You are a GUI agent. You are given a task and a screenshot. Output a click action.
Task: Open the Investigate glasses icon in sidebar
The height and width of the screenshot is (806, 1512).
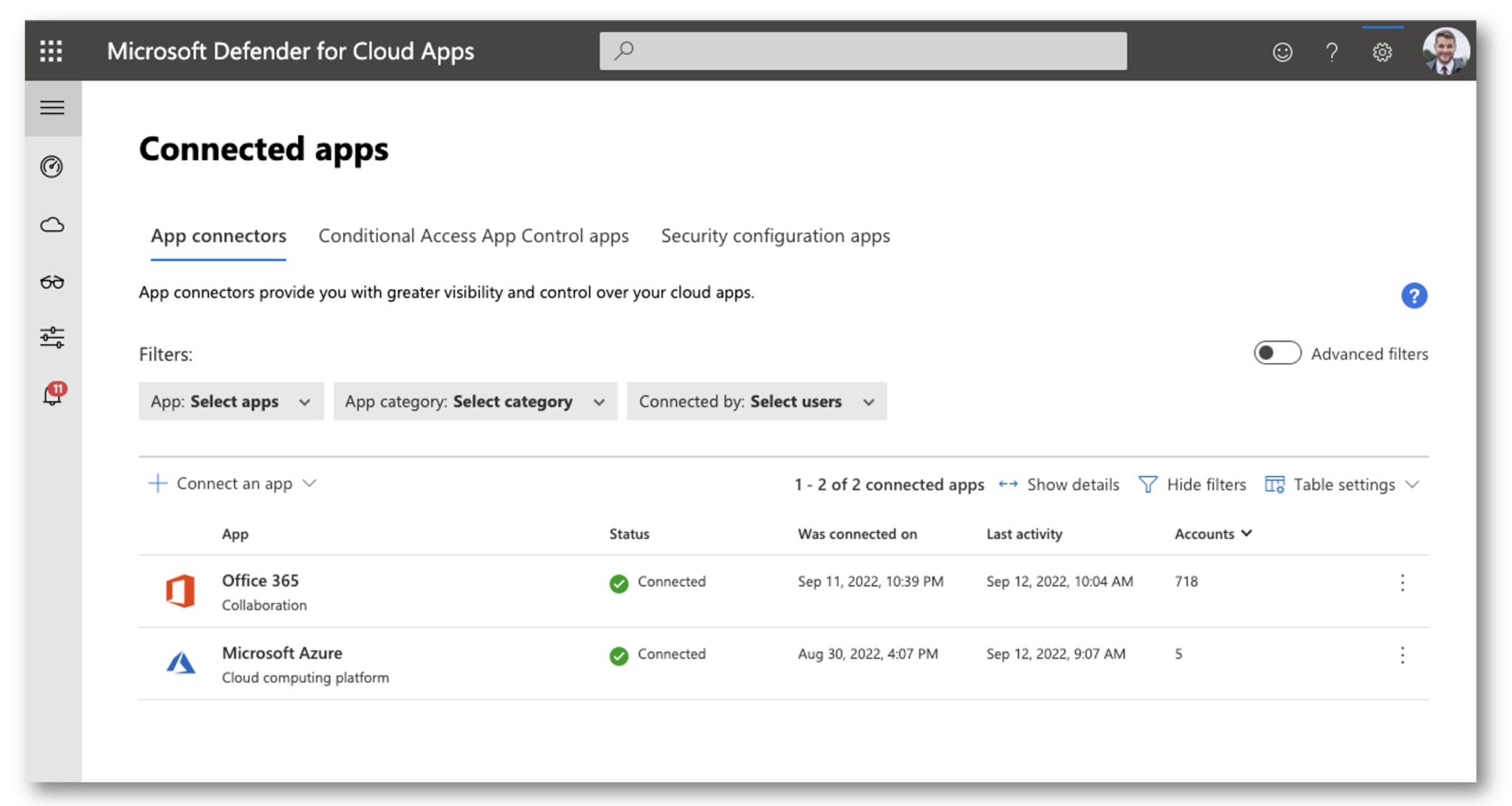click(x=52, y=282)
